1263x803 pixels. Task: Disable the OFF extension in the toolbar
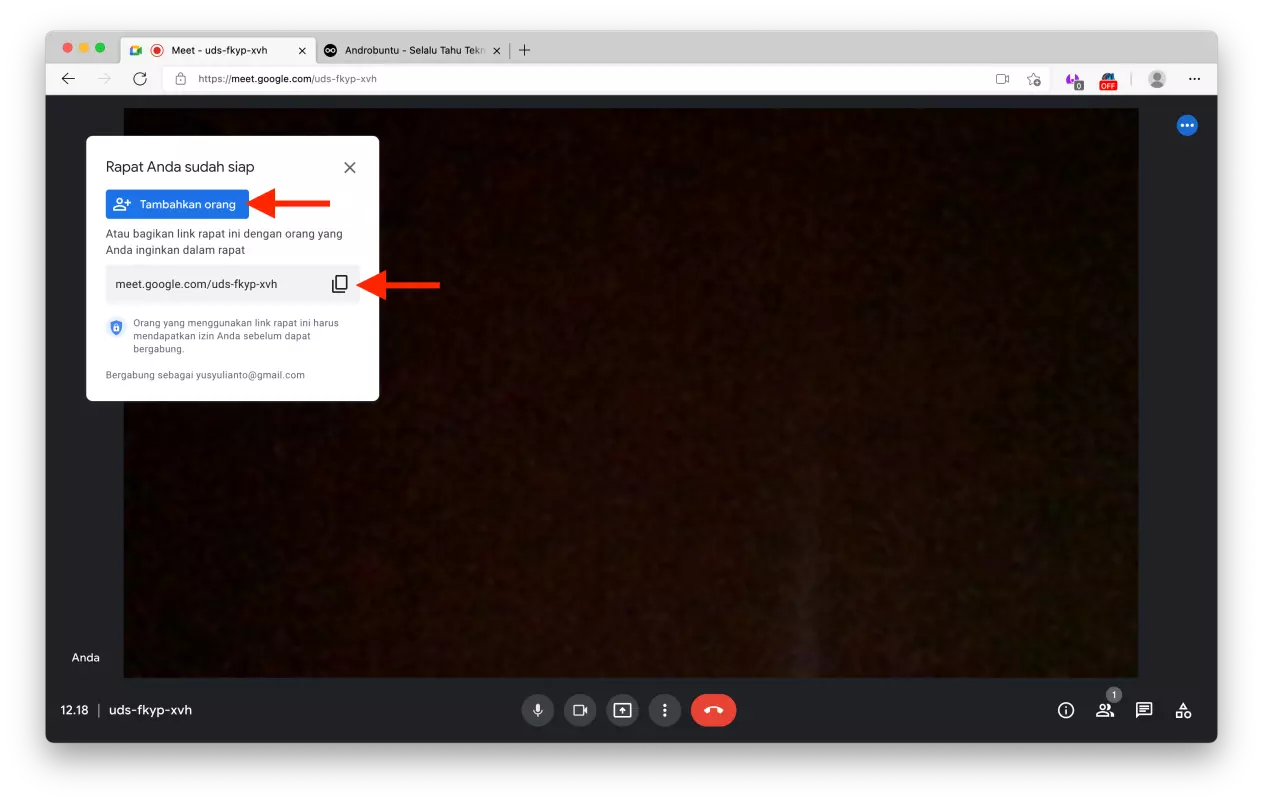1108,79
